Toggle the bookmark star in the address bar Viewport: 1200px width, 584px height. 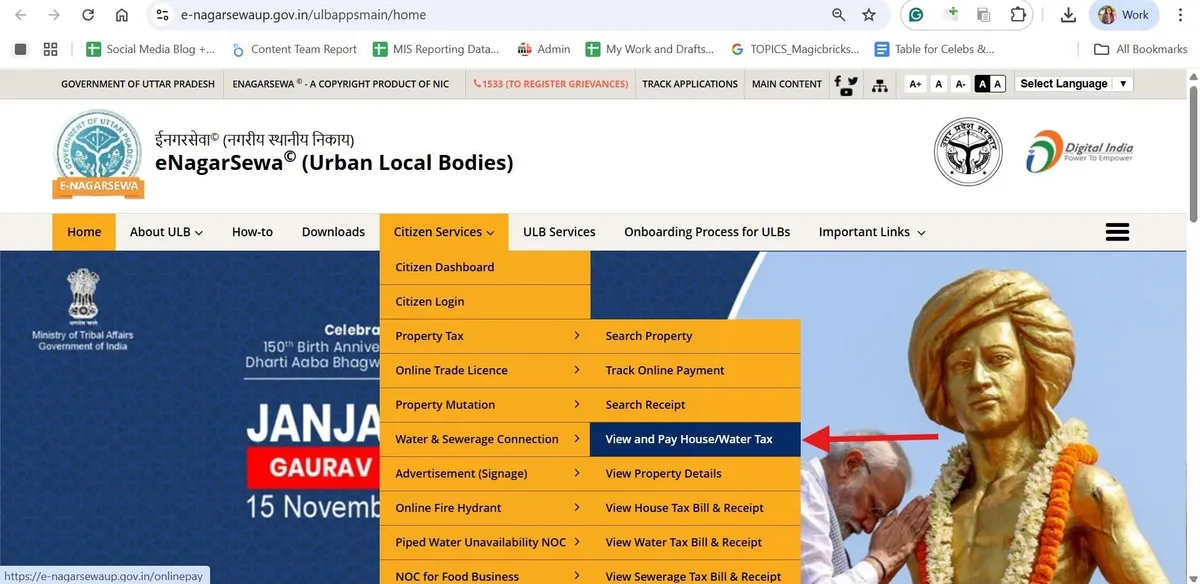pyautogui.click(x=869, y=15)
